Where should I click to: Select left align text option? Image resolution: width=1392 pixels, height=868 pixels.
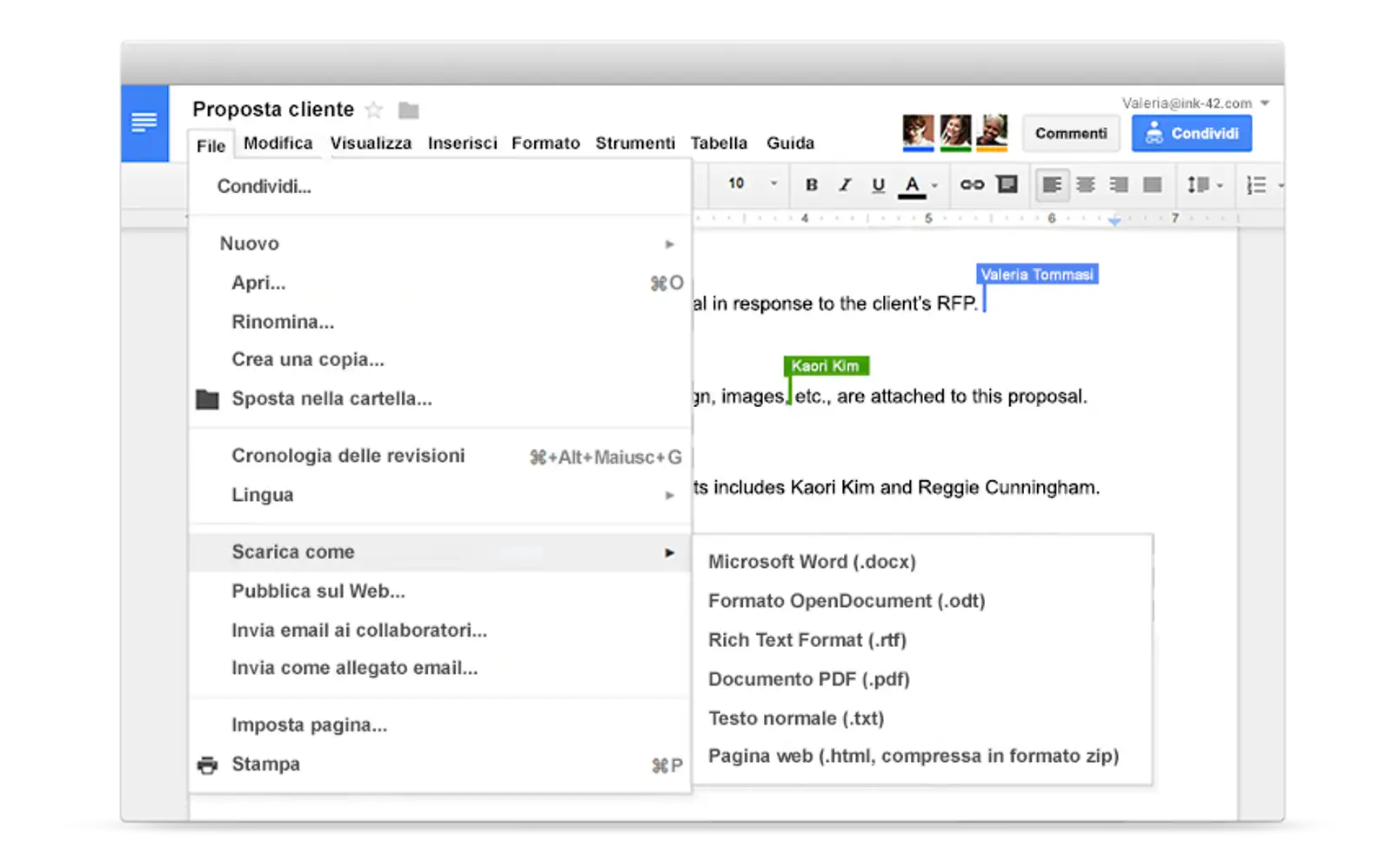(1052, 184)
